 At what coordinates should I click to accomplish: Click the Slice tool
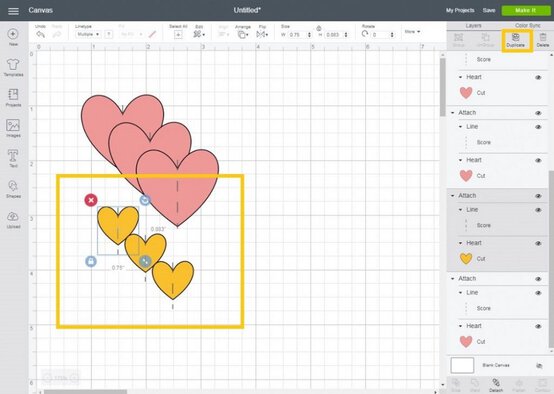455,383
